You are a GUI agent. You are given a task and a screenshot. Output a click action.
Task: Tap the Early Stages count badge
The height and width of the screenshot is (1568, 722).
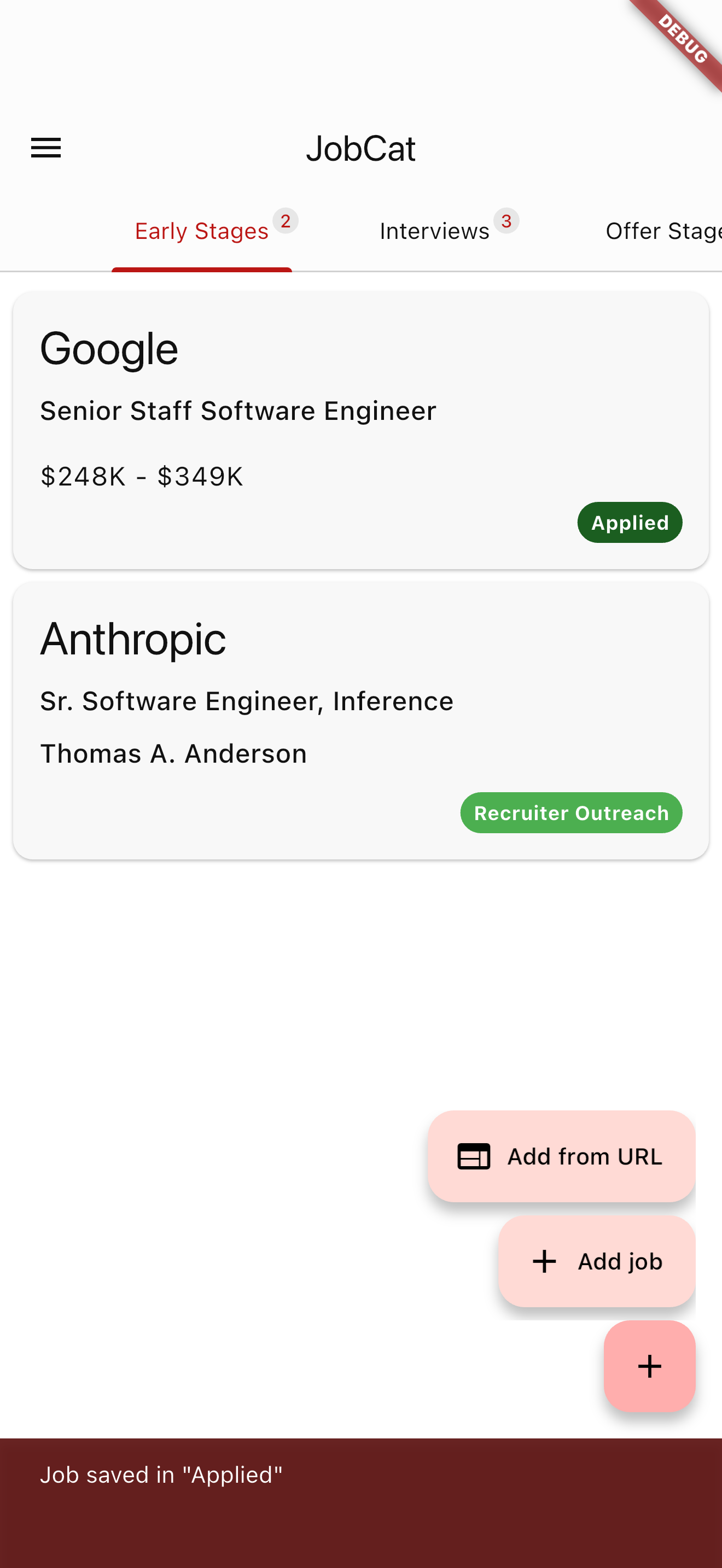(x=286, y=220)
